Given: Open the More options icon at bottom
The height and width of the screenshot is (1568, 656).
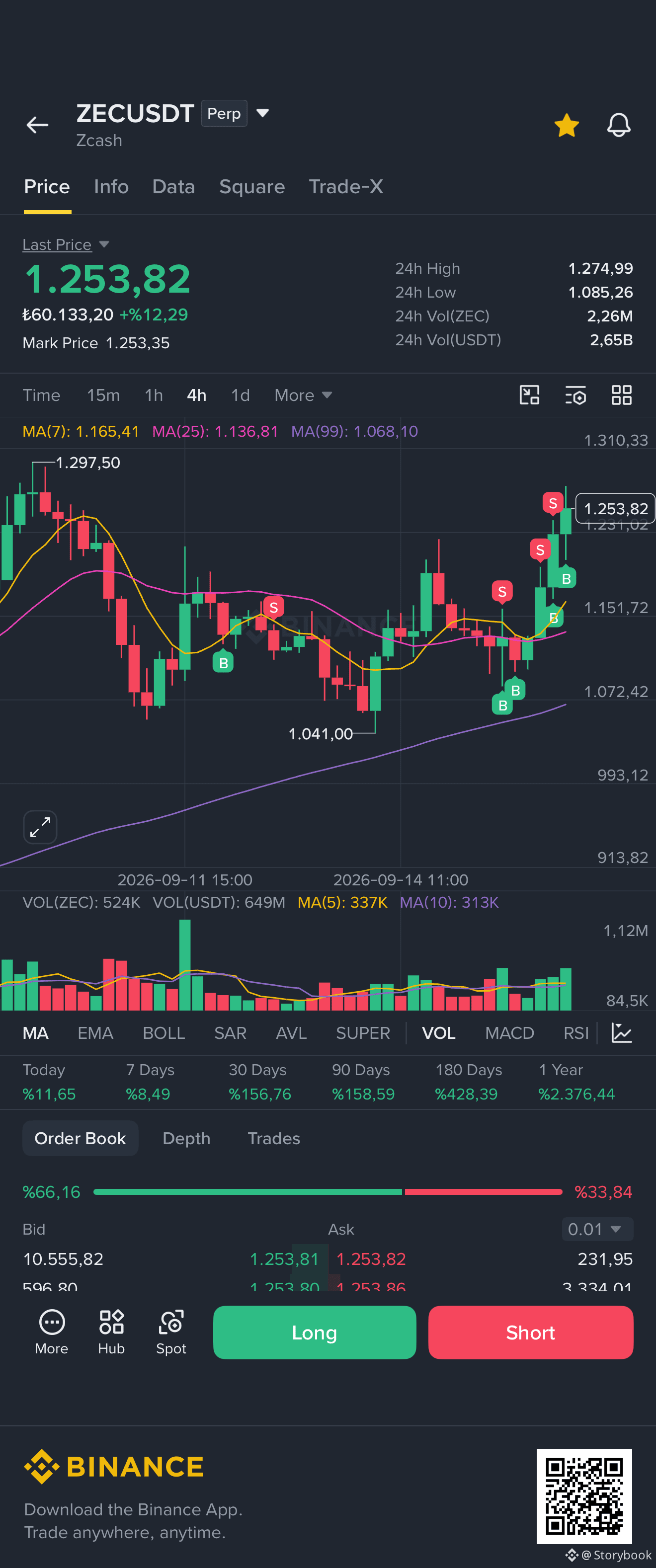Looking at the screenshot, I should click(x=52, y=1332).
